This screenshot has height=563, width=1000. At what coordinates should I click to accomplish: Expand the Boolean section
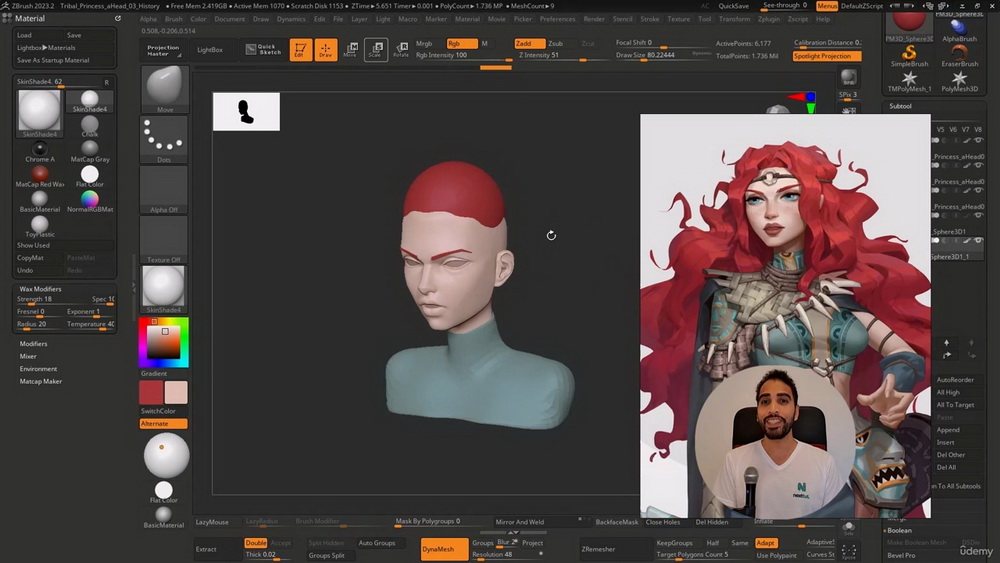point(899,530)
